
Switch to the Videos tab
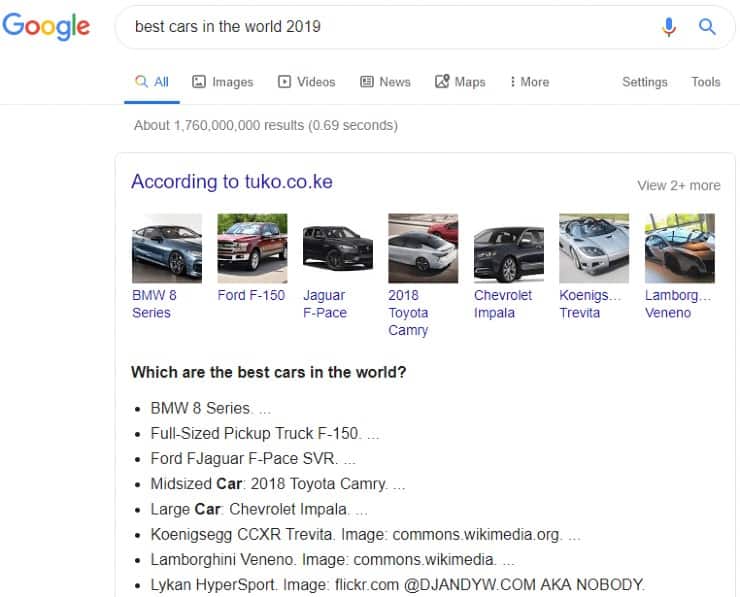(307, 82)
